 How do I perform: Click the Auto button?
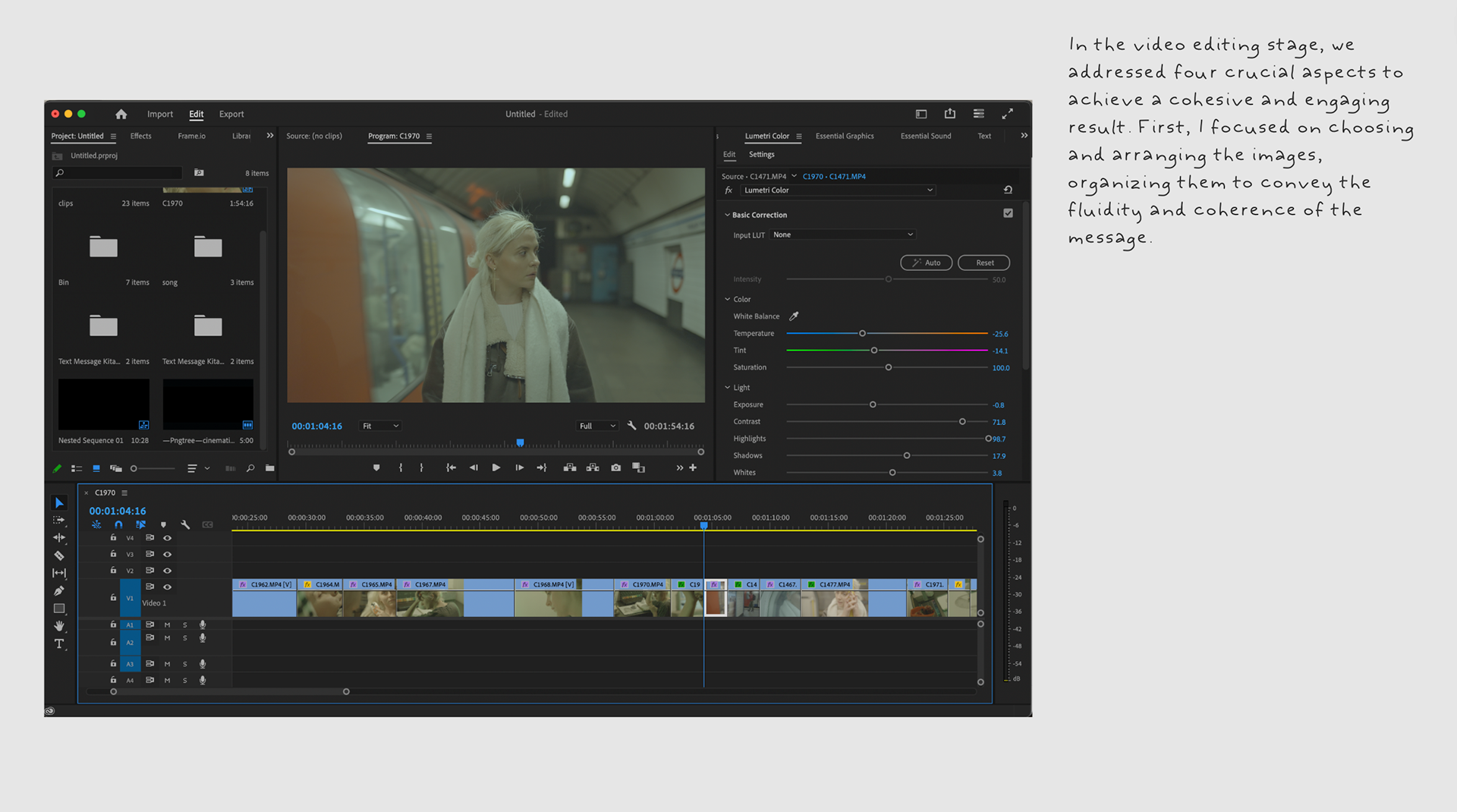(x=926, y=263)
